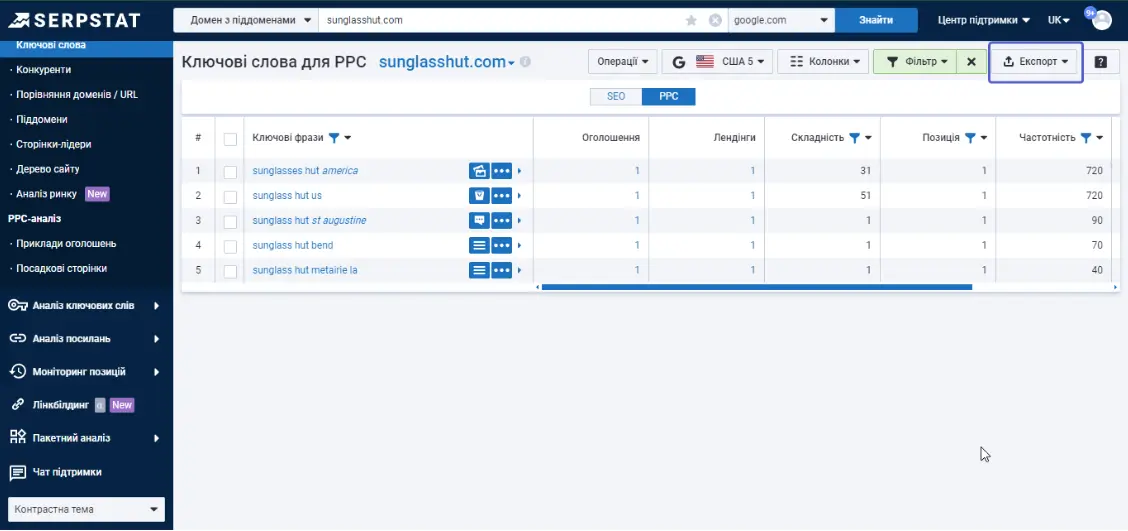1128x531 pixels.
Task: Check the sunglass hut st augustine row
Action: click(230, 222)
